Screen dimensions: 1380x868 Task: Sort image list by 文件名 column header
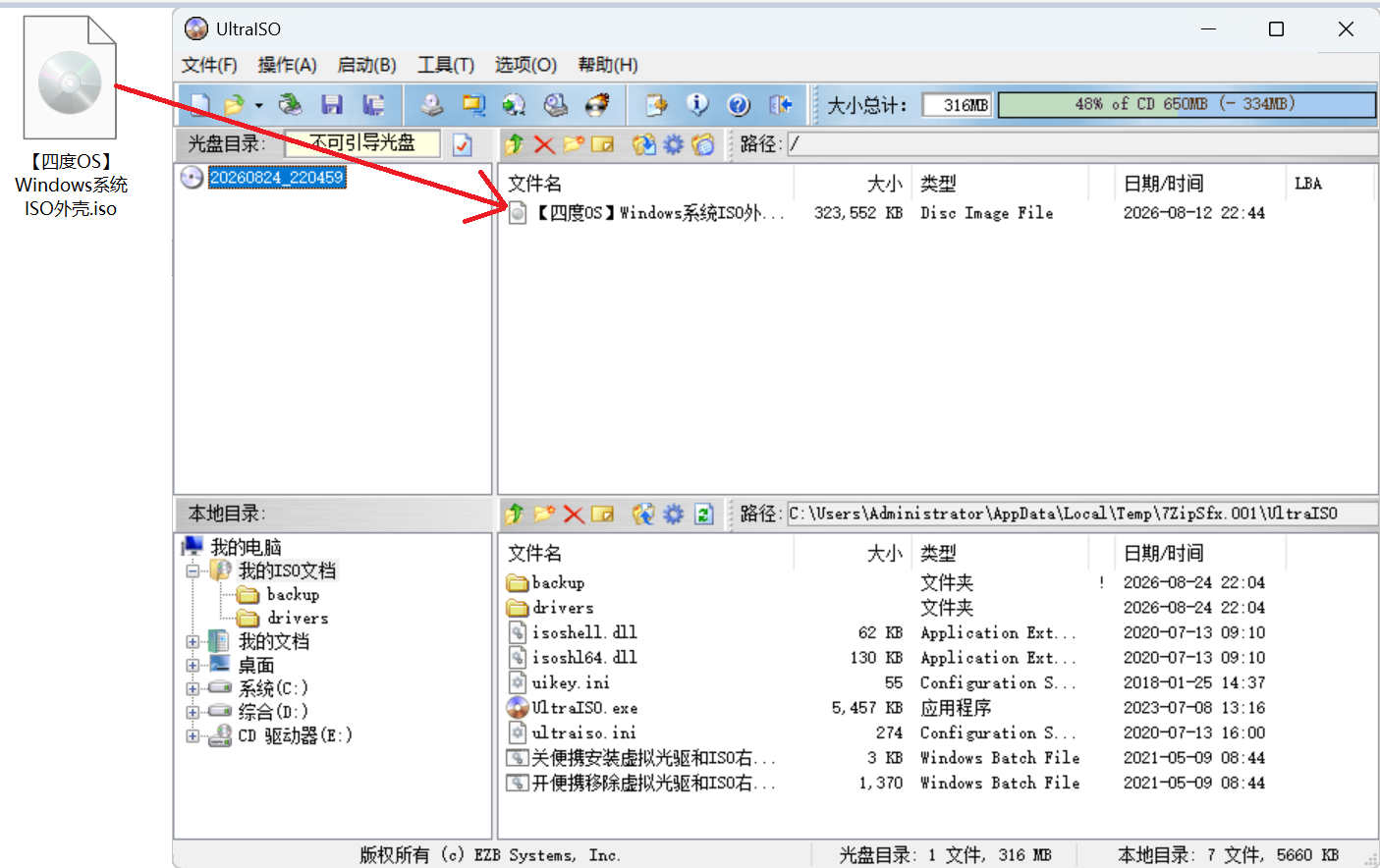click(x=534, y=184)
